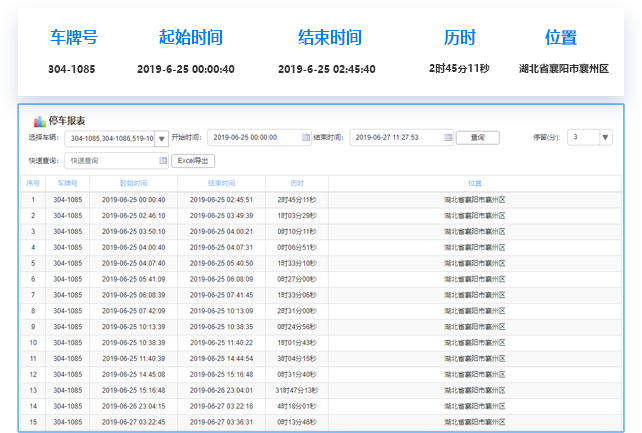Click the large 历时 heading in summary card
This screenshot has width=642, height=433.
(459, 37)
